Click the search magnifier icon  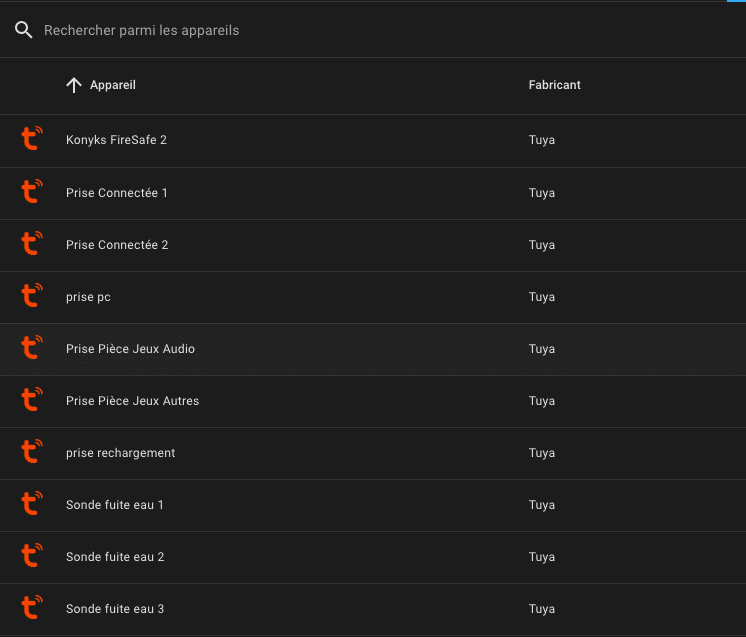tap(24, 30)
